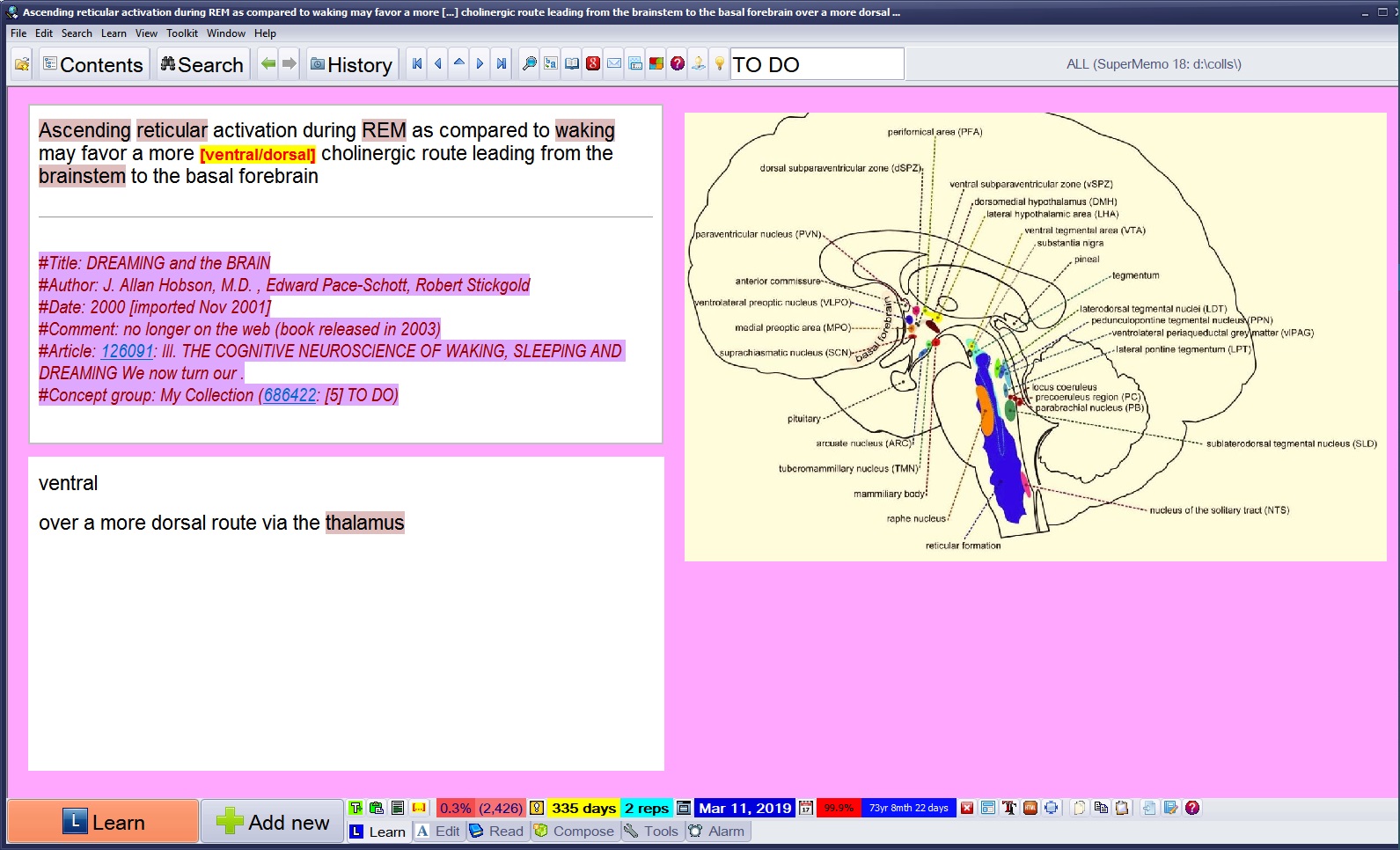Click the magnifier find icon in toolbar
The height and width of the screenshot is (850, 1400).
(x=530, y=64)
